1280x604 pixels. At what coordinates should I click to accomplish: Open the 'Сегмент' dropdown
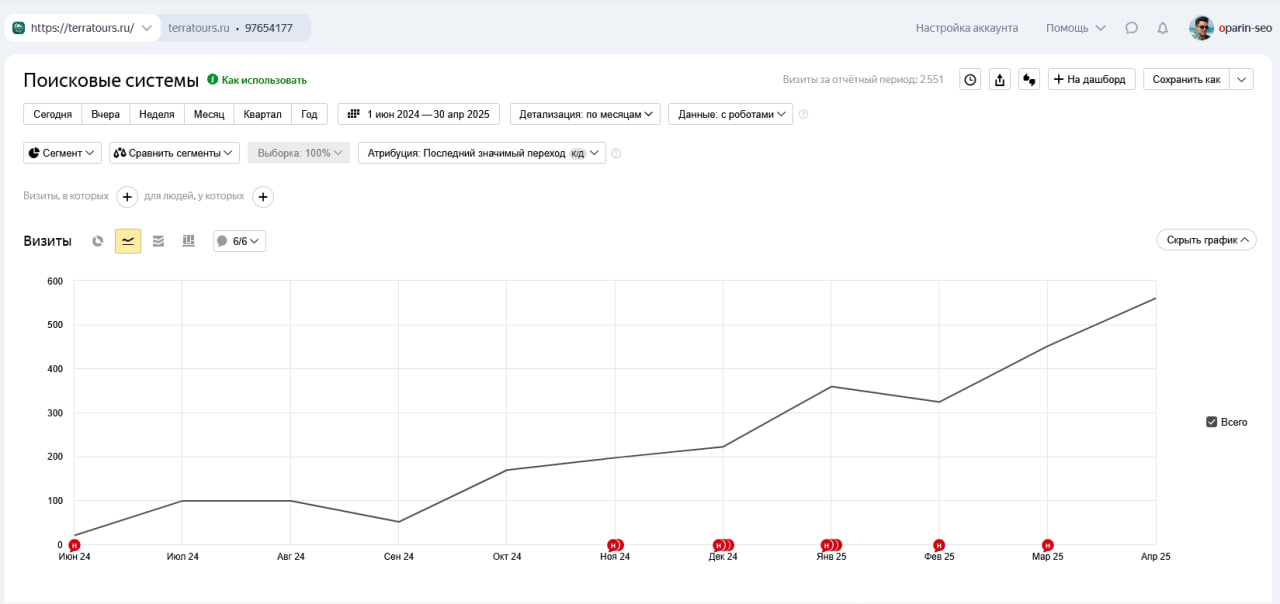click(x=62, y=153)
